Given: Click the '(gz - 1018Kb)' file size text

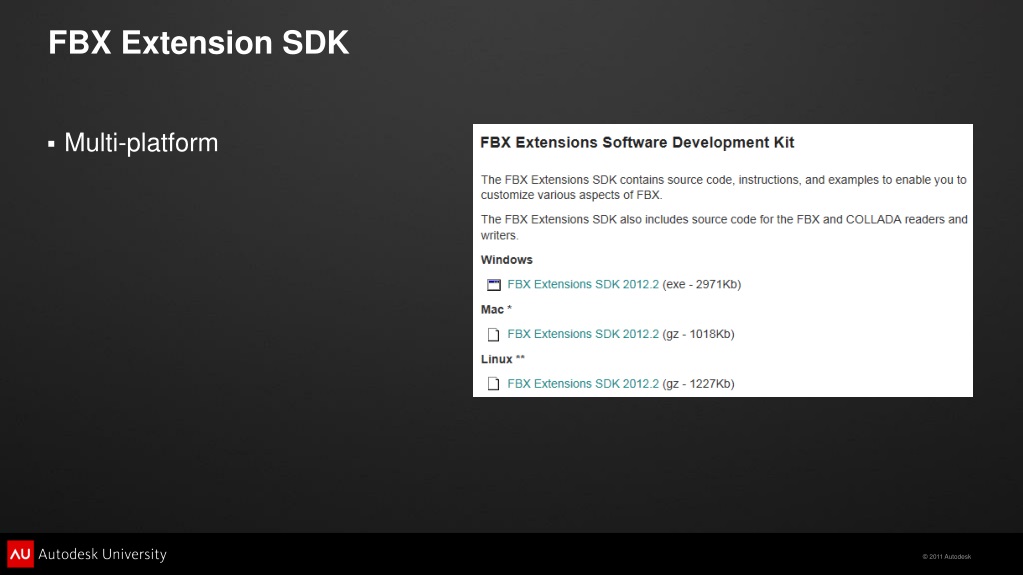Looking at the screenshot, I should pyautogui.click(x=698, y=334).
